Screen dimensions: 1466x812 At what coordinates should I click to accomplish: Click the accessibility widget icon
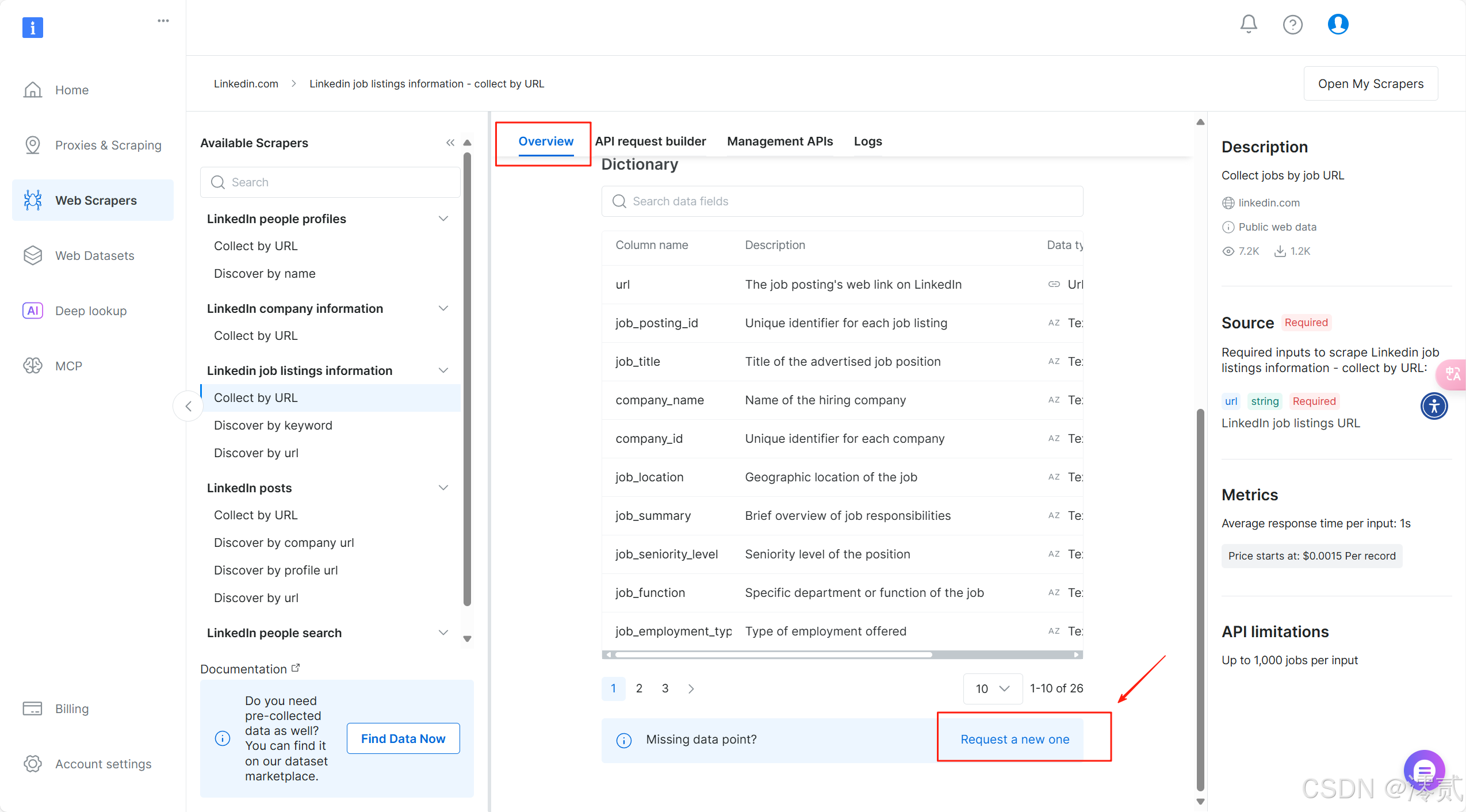(x=1434, y=407)
